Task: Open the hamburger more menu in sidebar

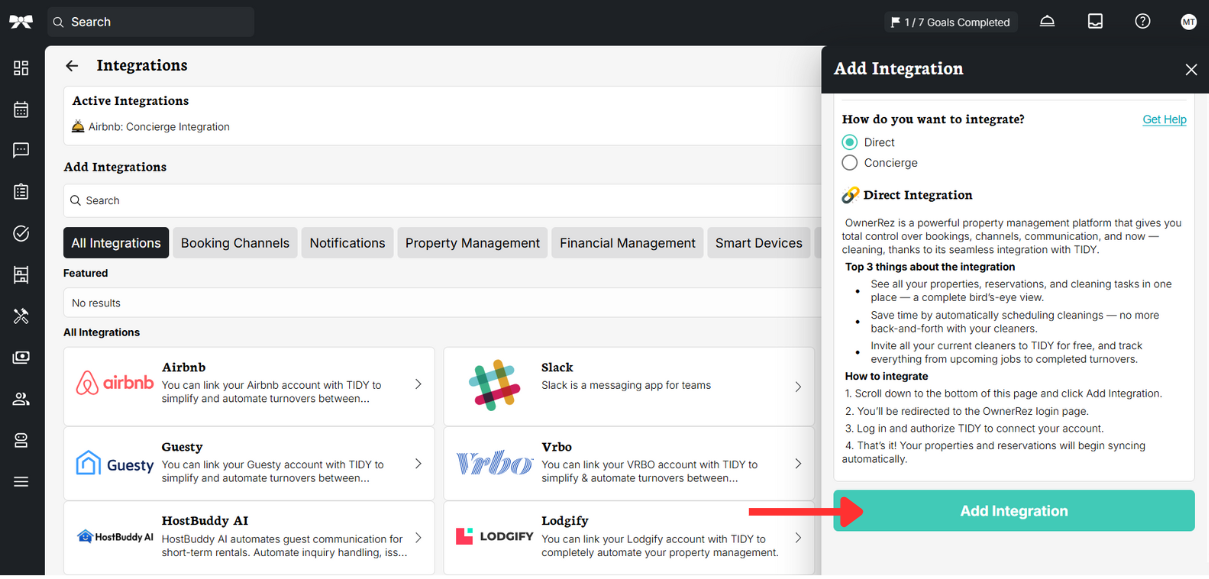Action: 21,482
